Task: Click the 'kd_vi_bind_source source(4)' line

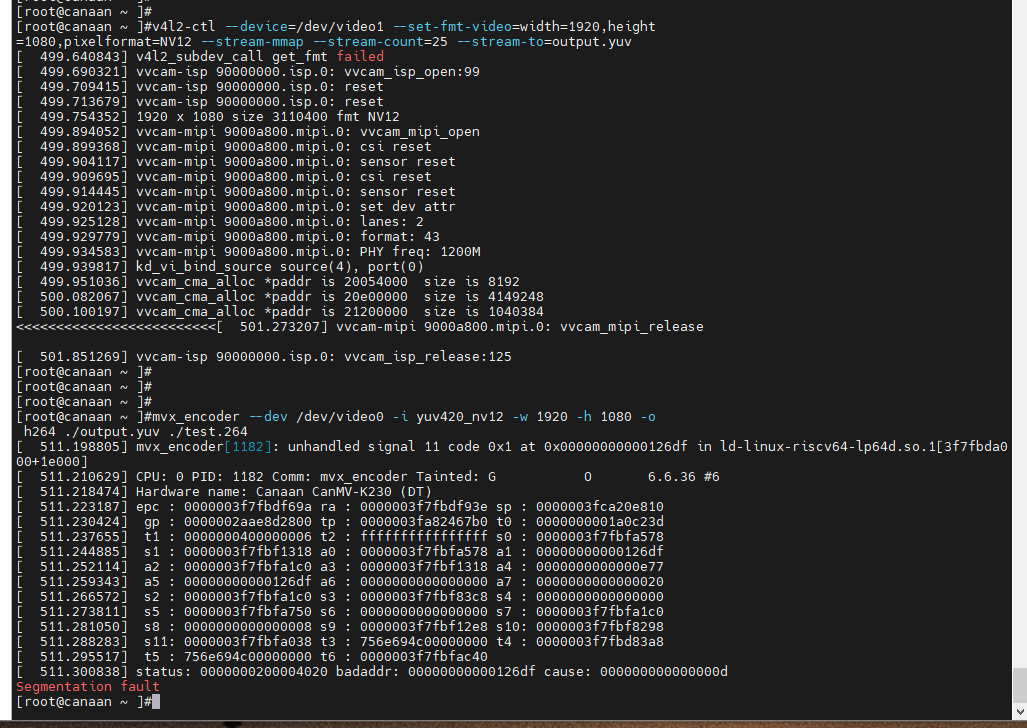Action: click(x=240, y=266)
